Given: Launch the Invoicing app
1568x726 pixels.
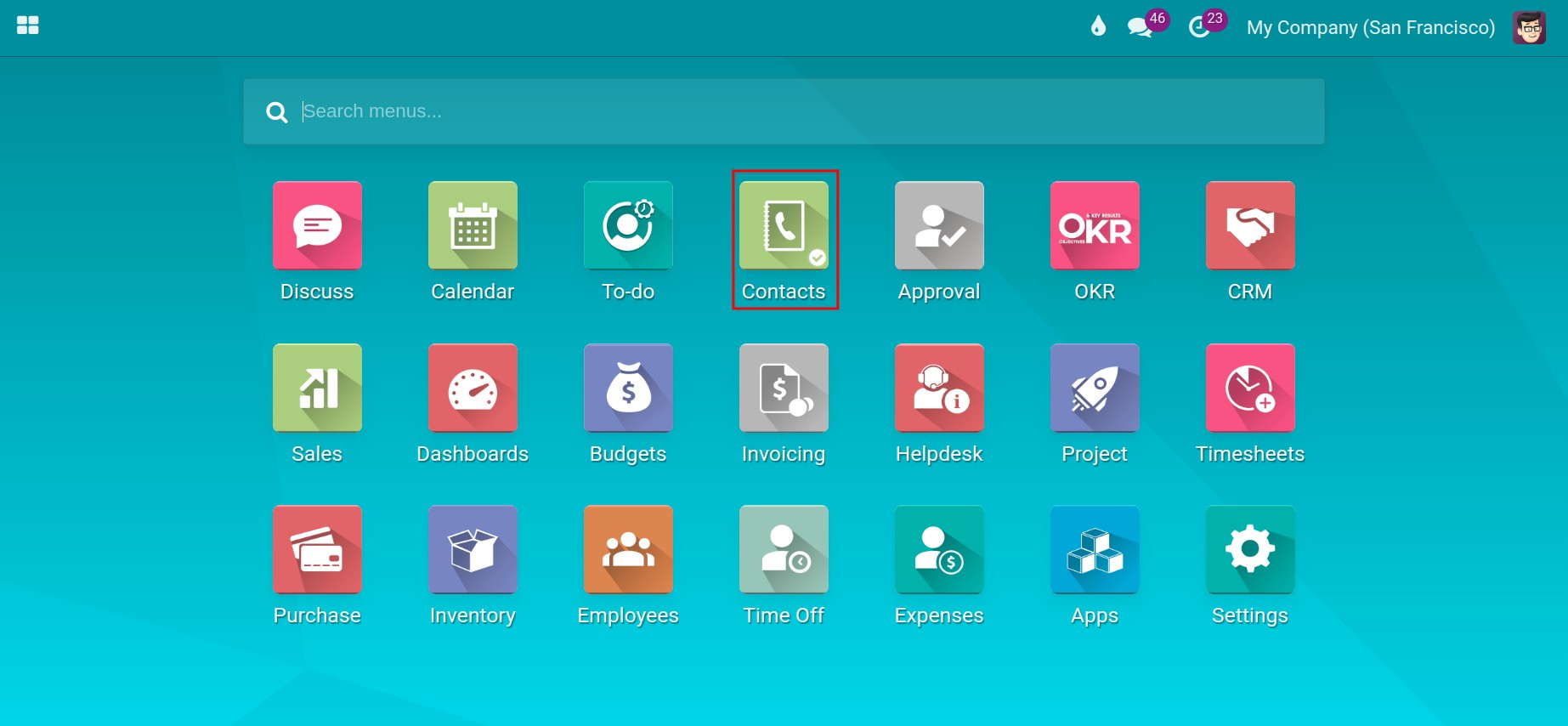Looking at the screenshot, I should 784,388.
